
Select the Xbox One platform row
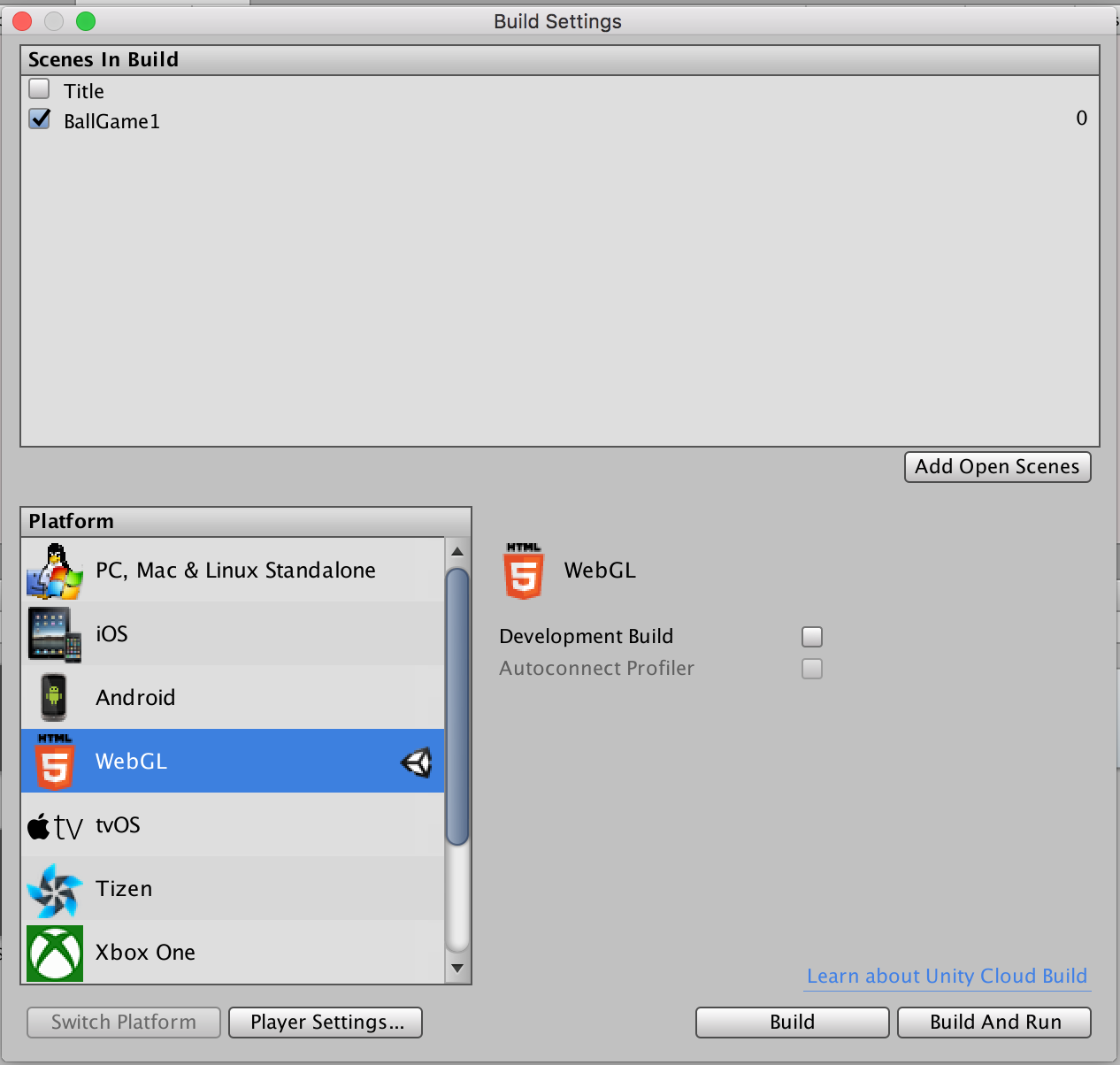(x=233, y=953)
